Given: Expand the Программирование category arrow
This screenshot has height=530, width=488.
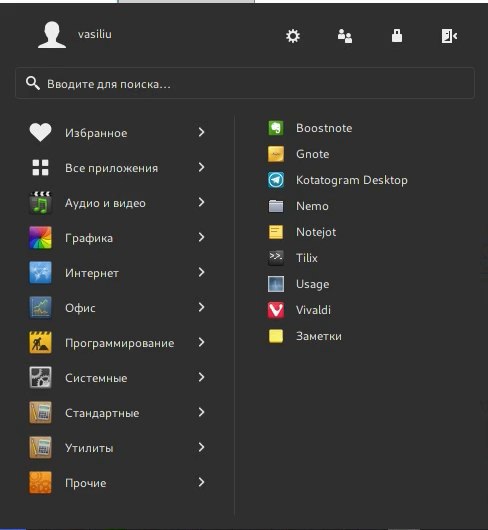Looking at the screenshot, I should [x=201, y=342].
